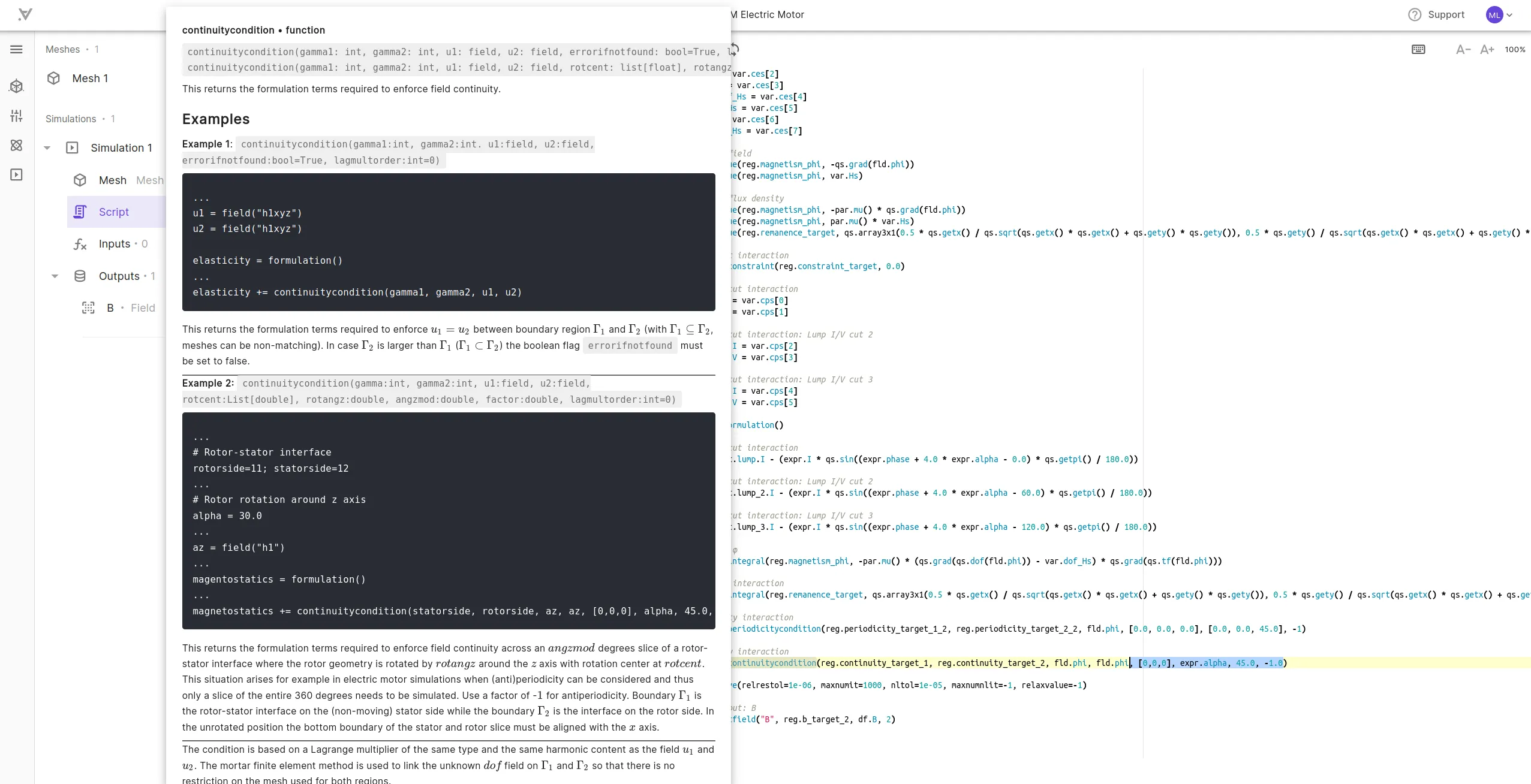The image size is (1531, 784).
Task: Select the Simulation 1 tree item
Action: [121, 147]
